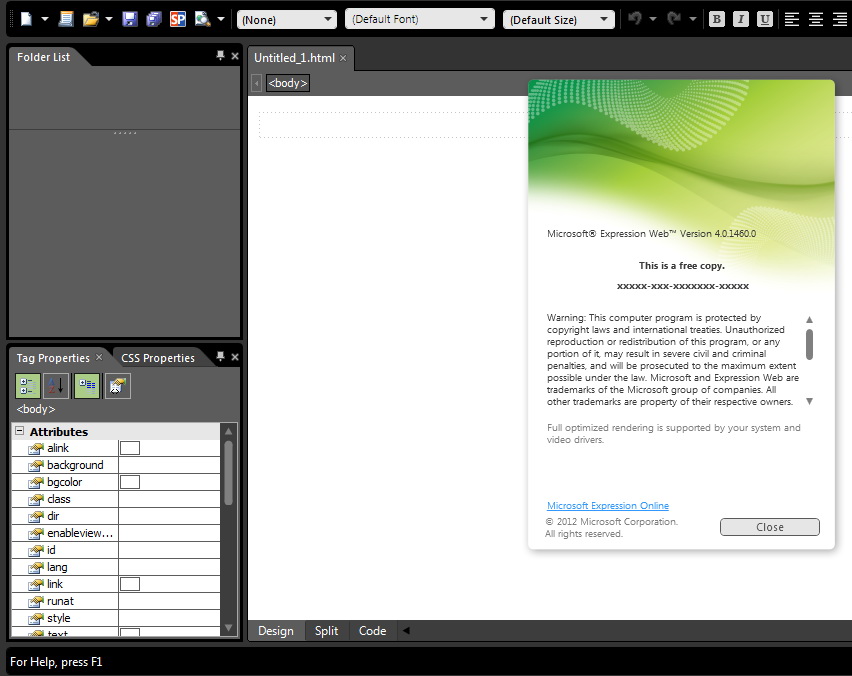
Task: Collapse the Attributes section
Action: point(19,432)
